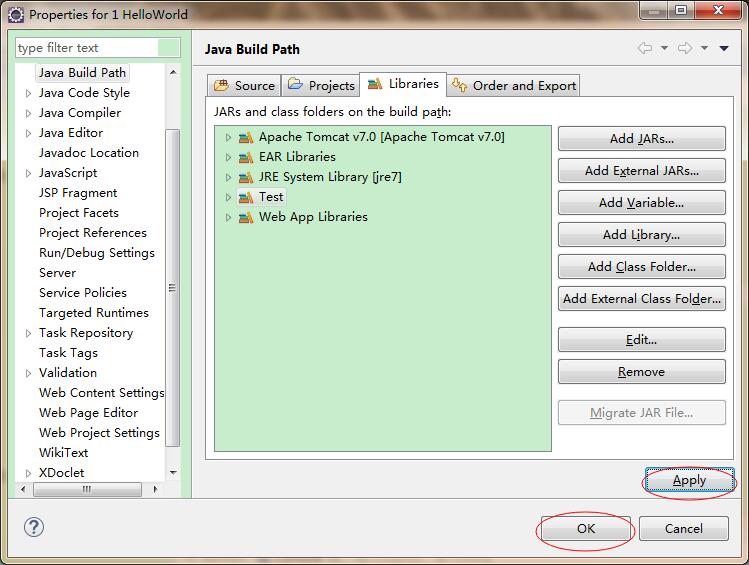
Task: Click the Web App Libraries icon
Action: pyautogui.click(x=246, y=218)
